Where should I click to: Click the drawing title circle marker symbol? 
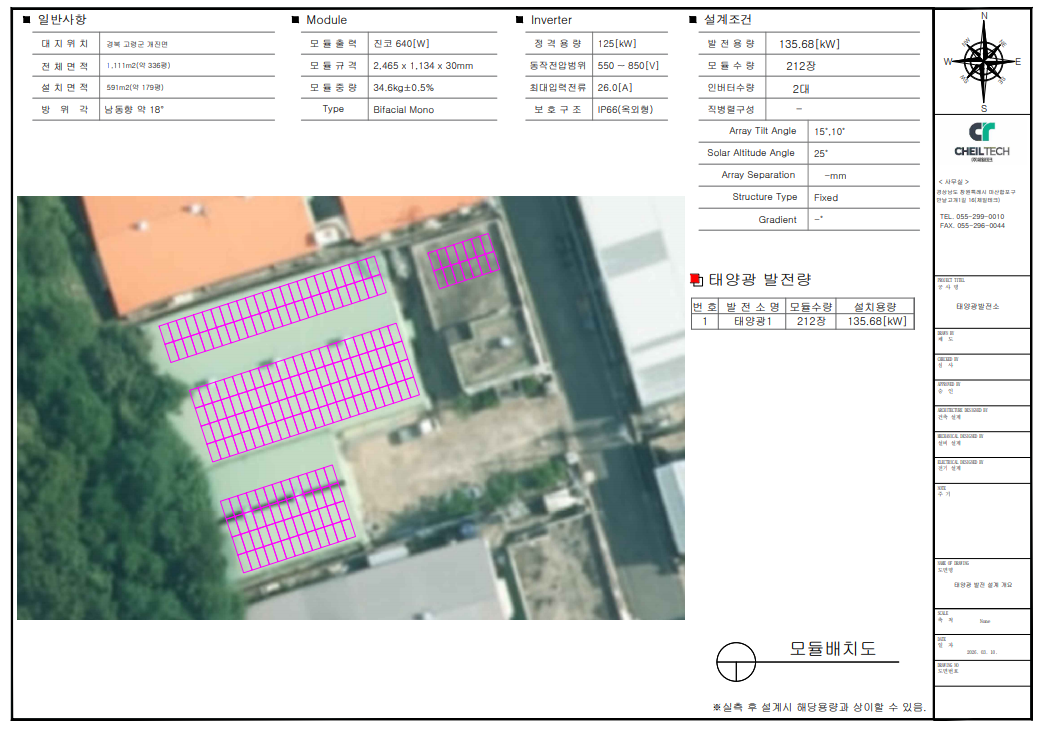pos(734,660)
